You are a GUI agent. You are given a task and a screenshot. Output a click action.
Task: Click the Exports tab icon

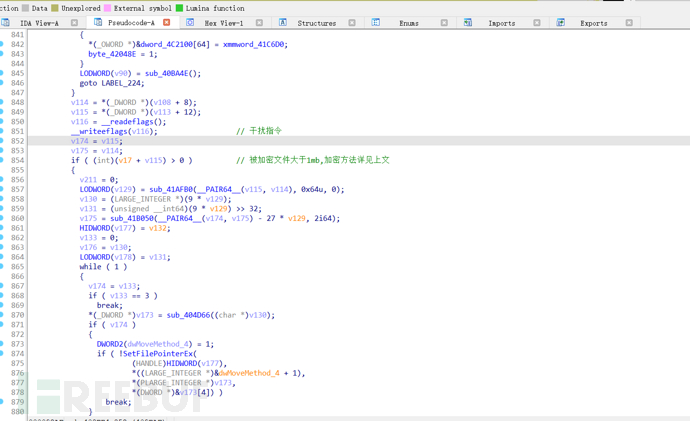point(561,22)
